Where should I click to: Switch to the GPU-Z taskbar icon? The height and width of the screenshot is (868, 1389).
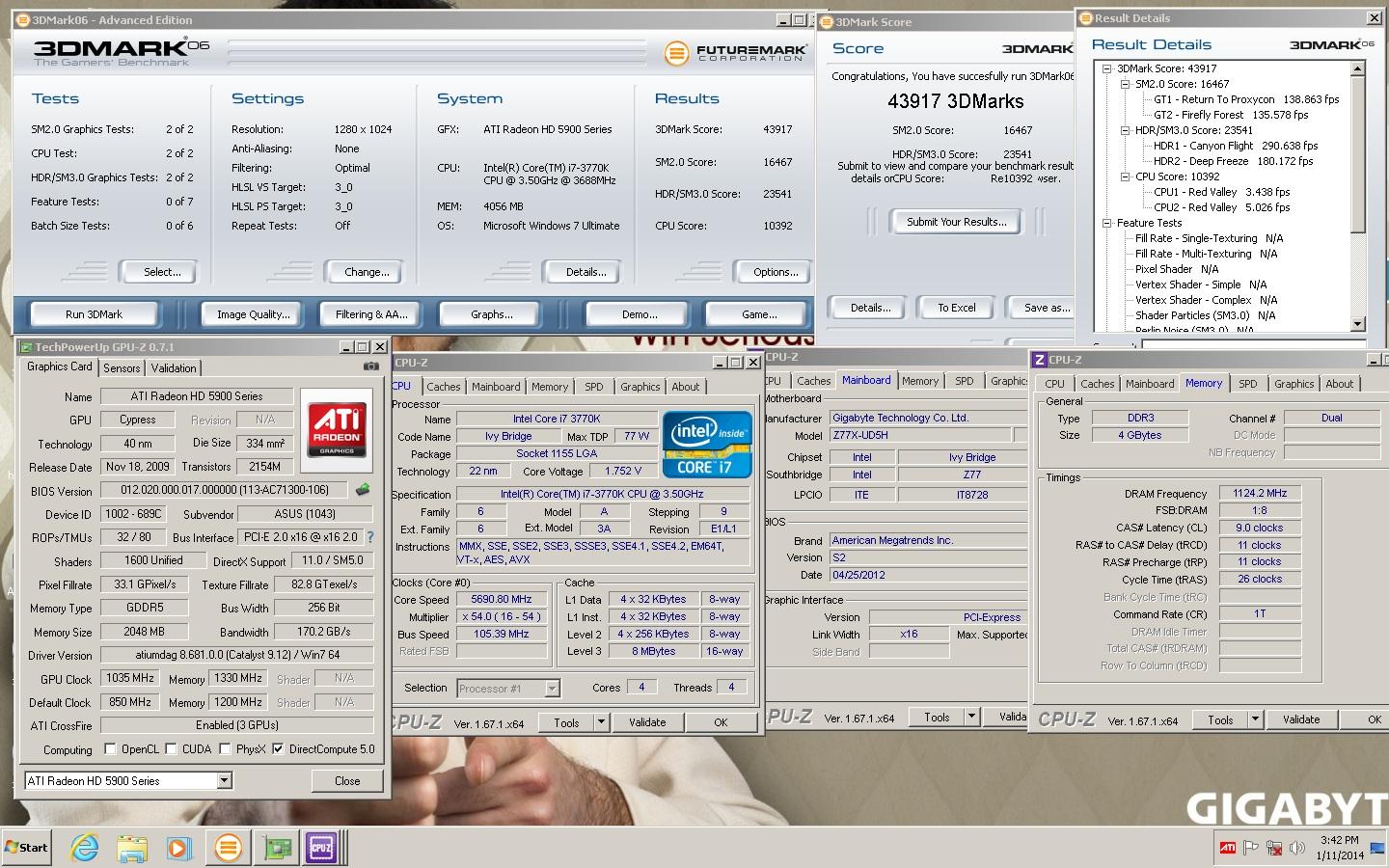pyautogui.click(x=278, y=848)
